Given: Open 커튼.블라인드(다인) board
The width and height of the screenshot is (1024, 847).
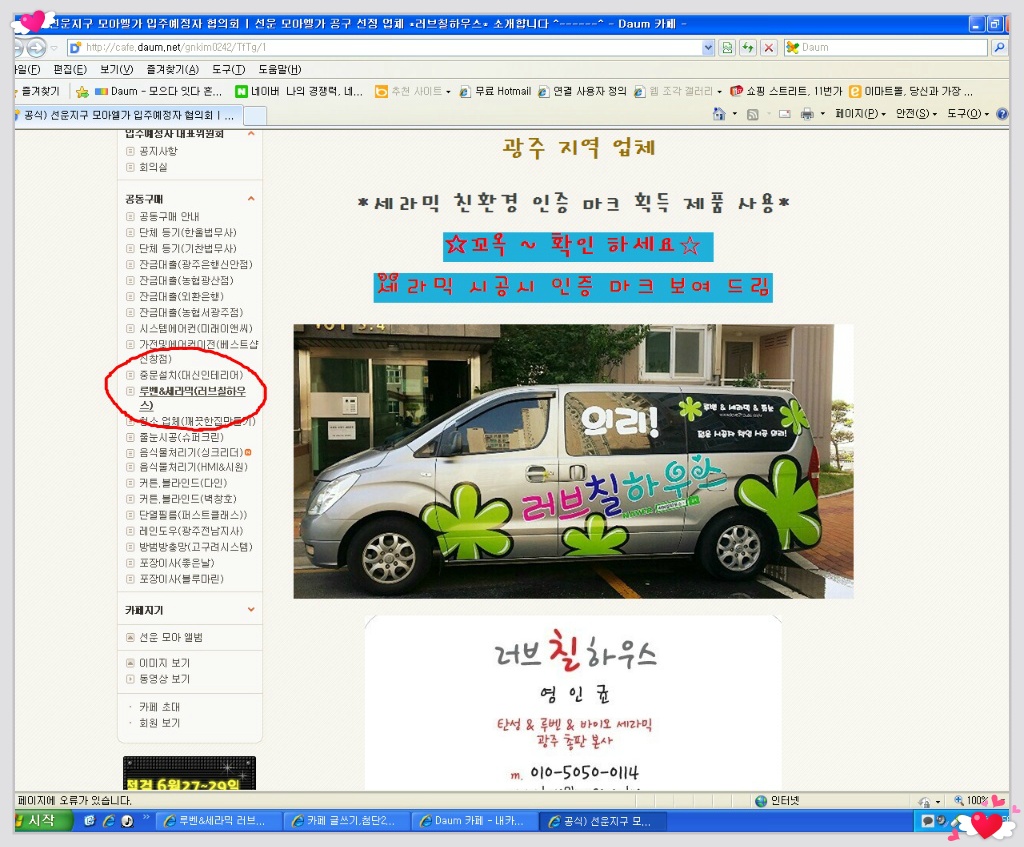Looking at the screenshot, I should pyautogui.click(x=183, y=483).
